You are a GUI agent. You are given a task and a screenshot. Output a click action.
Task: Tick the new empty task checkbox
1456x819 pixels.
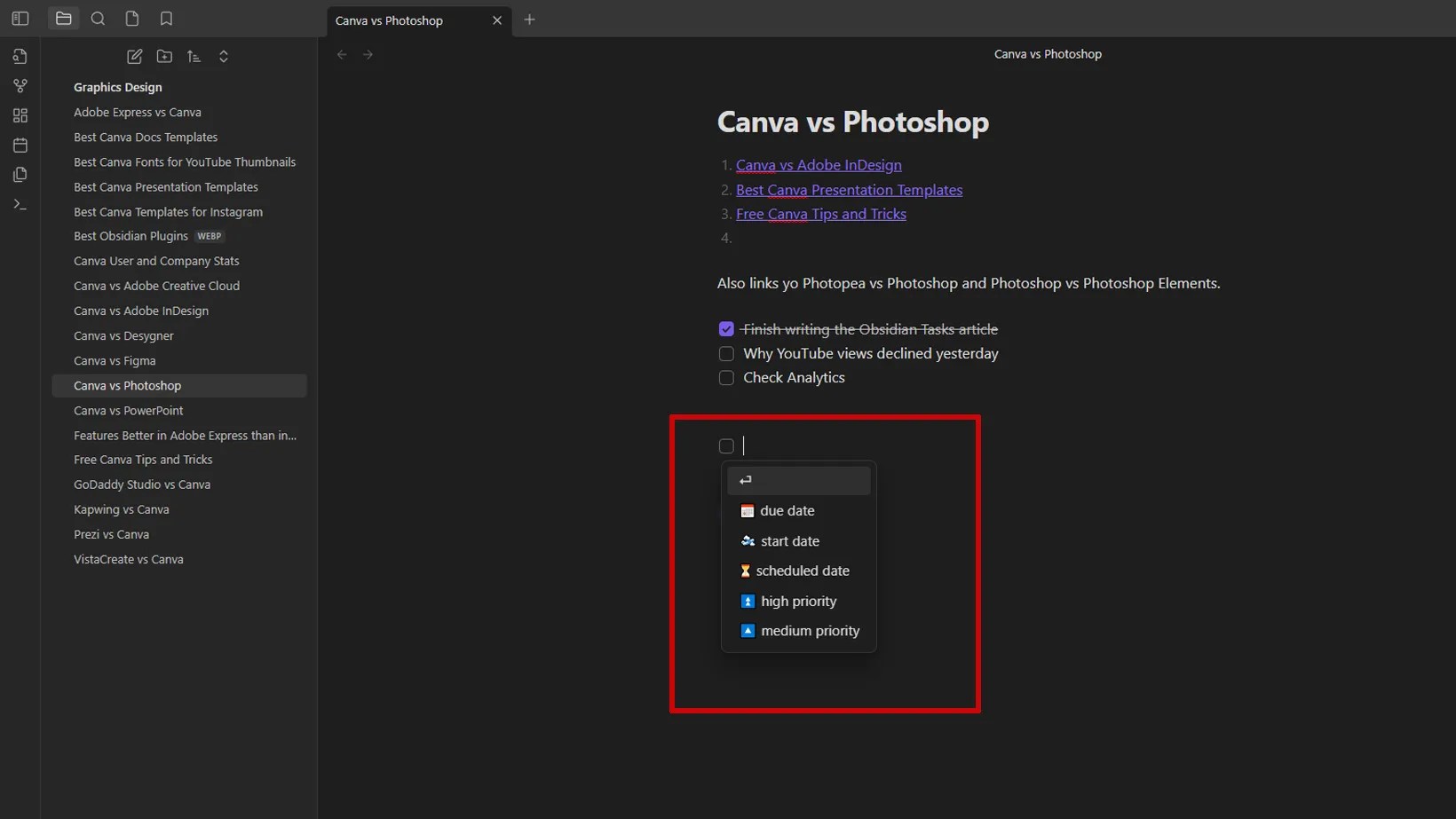tap(726, 446)
